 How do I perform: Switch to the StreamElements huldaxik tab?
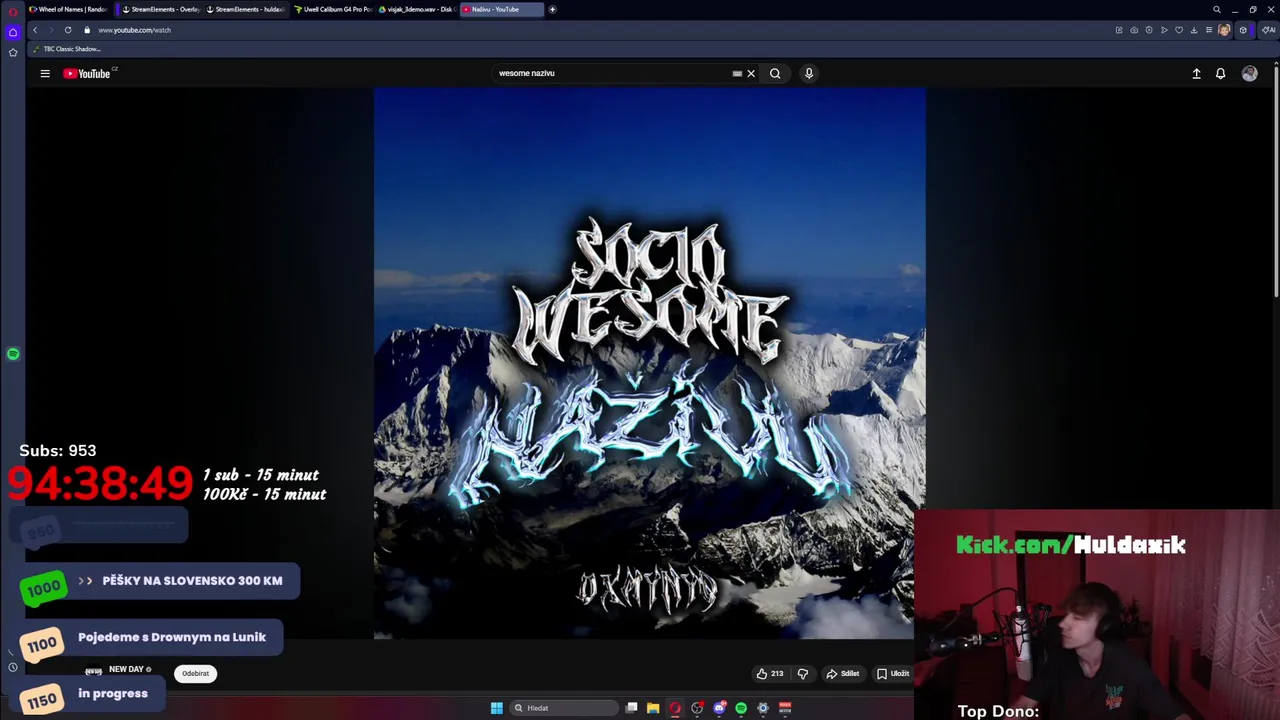click(245, 9)
